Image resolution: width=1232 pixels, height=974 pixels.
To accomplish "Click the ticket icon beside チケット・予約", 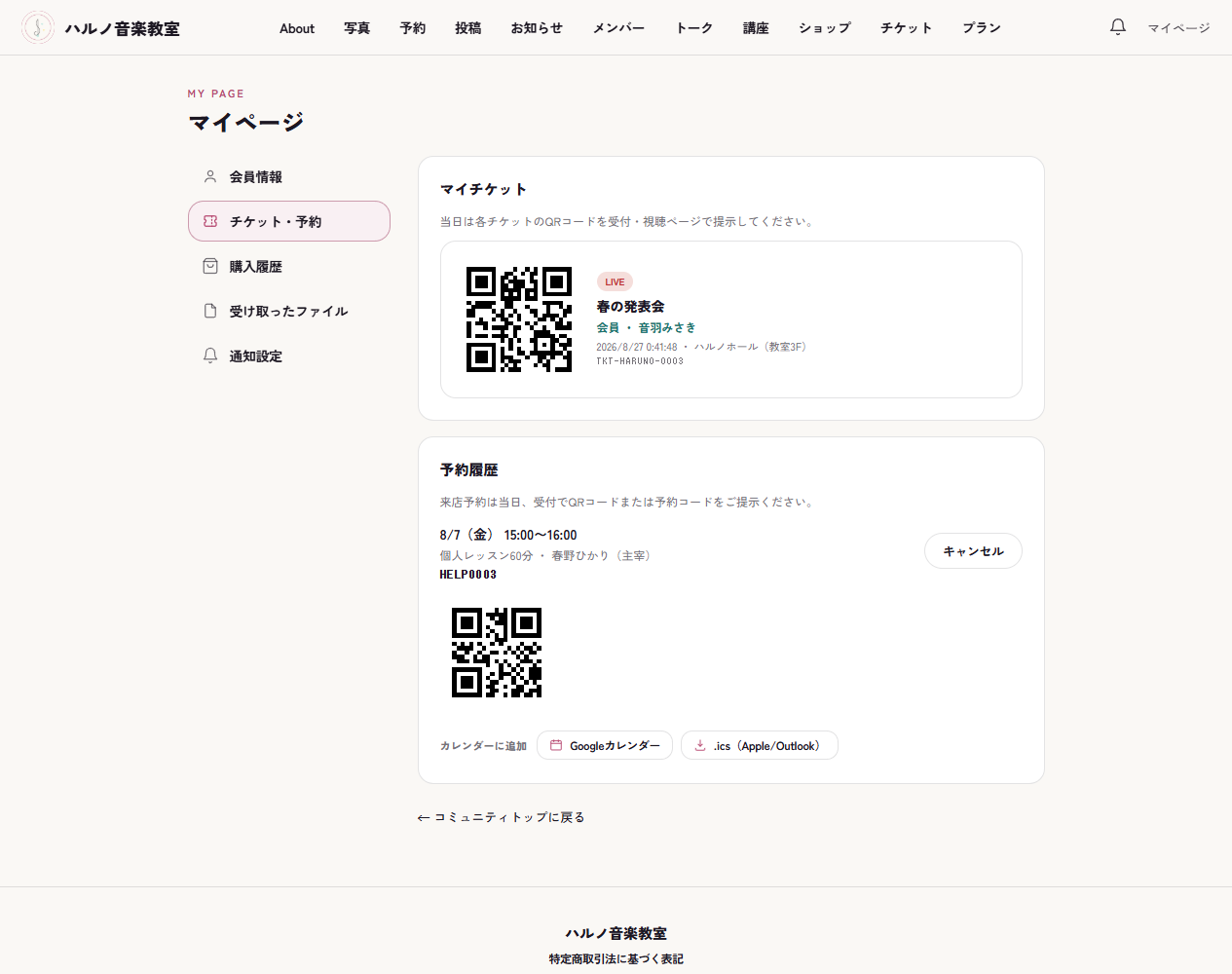I will (x=210, y=221).
